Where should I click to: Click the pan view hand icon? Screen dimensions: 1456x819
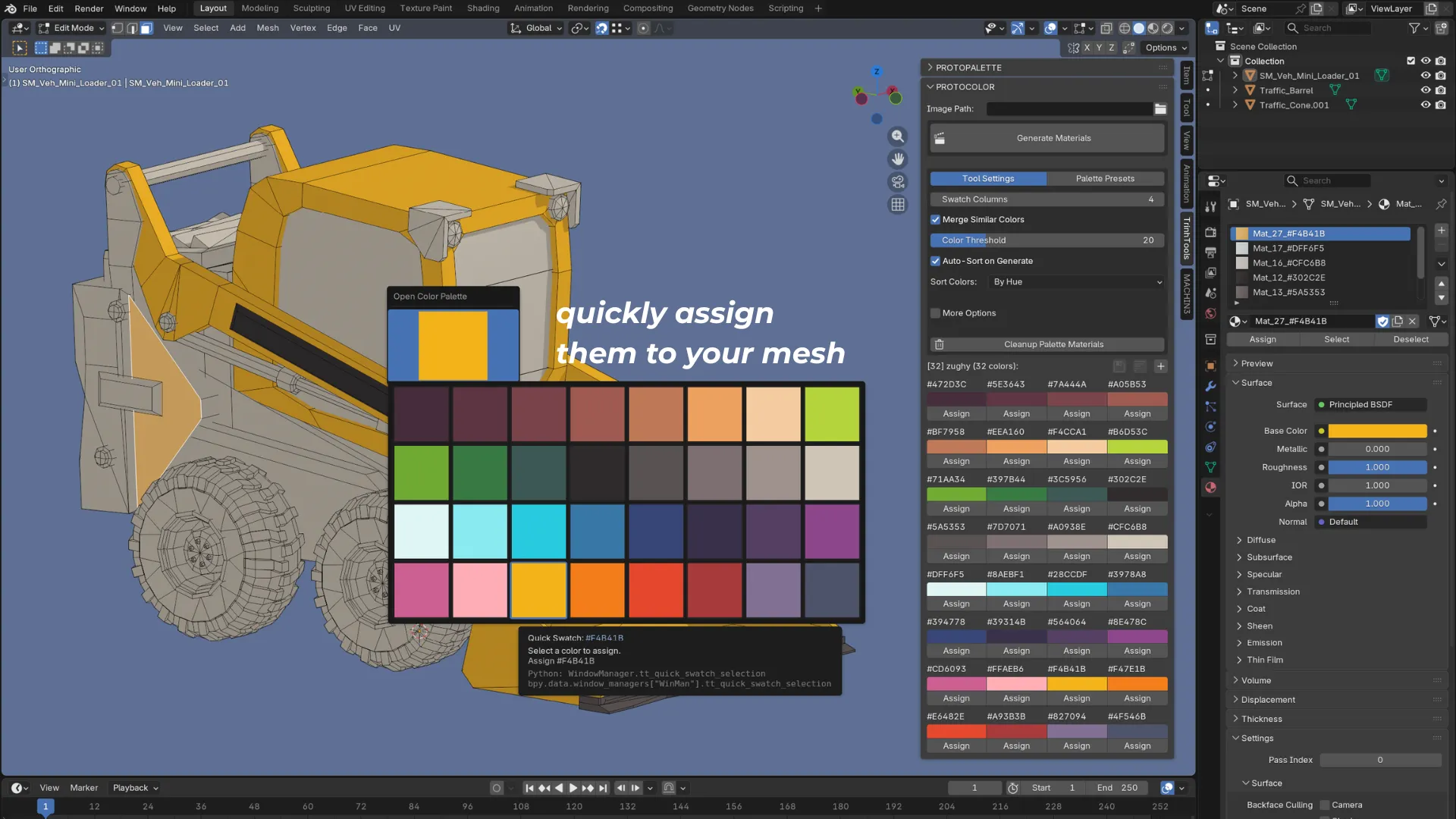(x=898, y=159)
